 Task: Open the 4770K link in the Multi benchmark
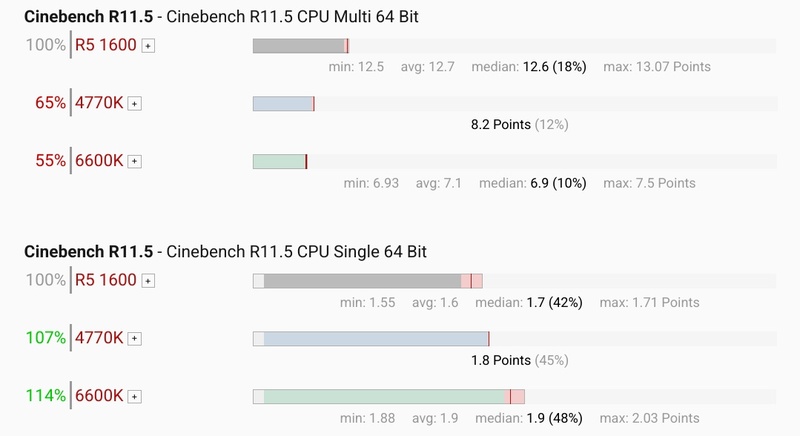99,103
